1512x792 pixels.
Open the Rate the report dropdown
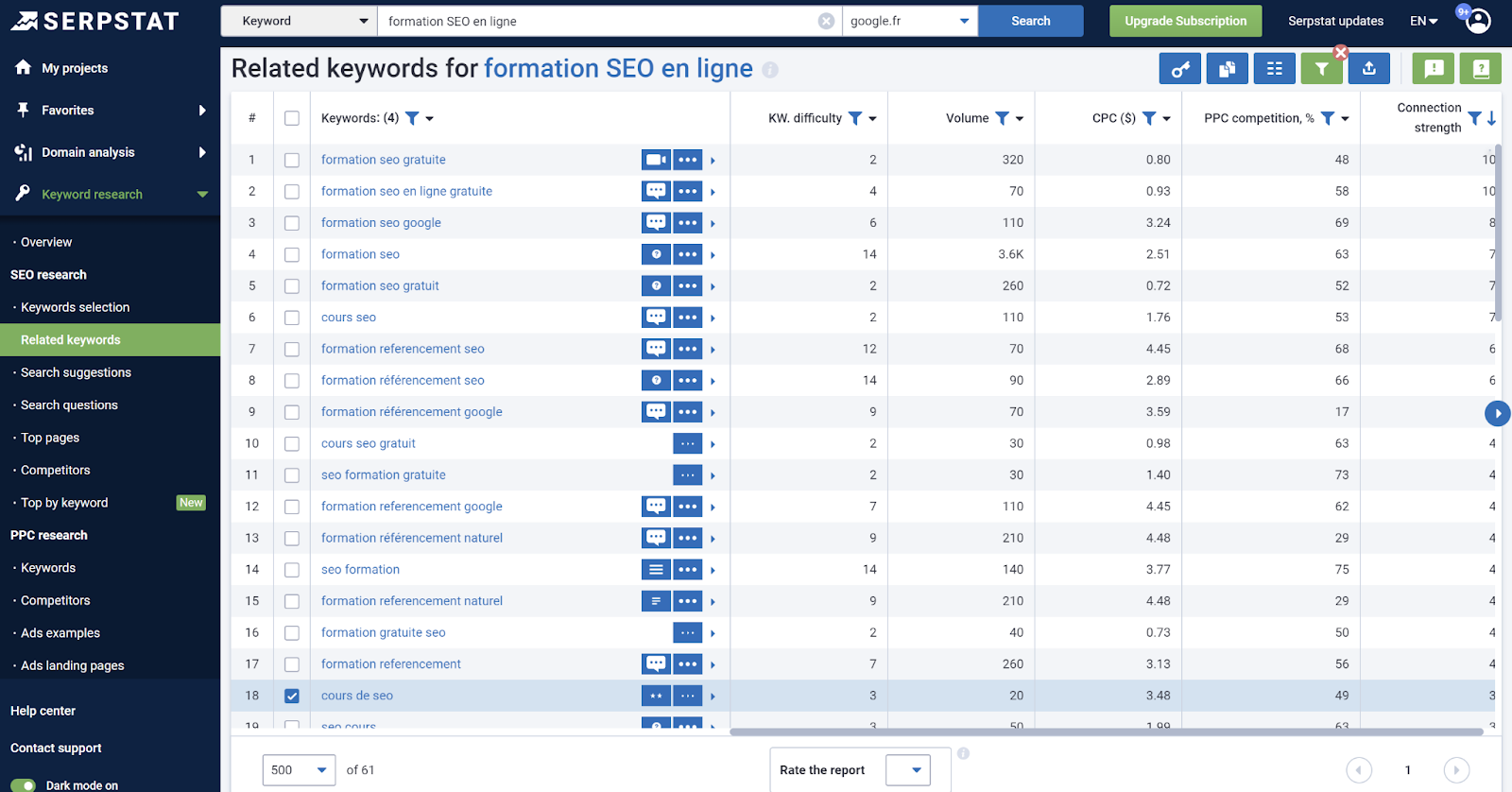[908, 770]
